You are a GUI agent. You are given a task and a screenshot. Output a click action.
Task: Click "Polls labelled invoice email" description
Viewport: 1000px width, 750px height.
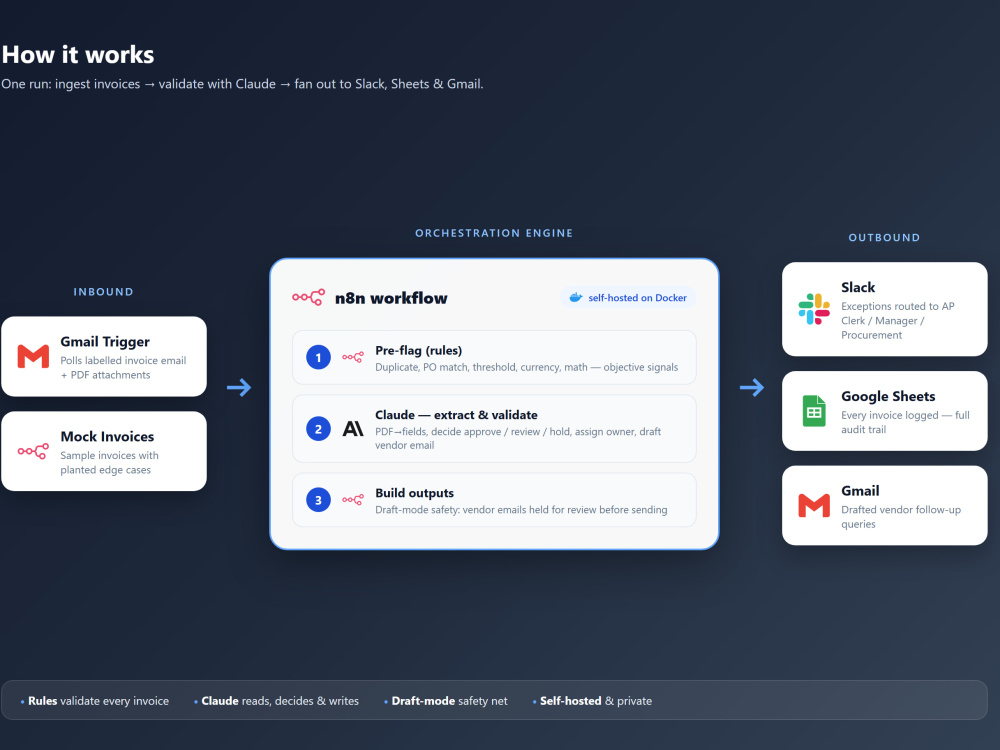click(123, 368)
